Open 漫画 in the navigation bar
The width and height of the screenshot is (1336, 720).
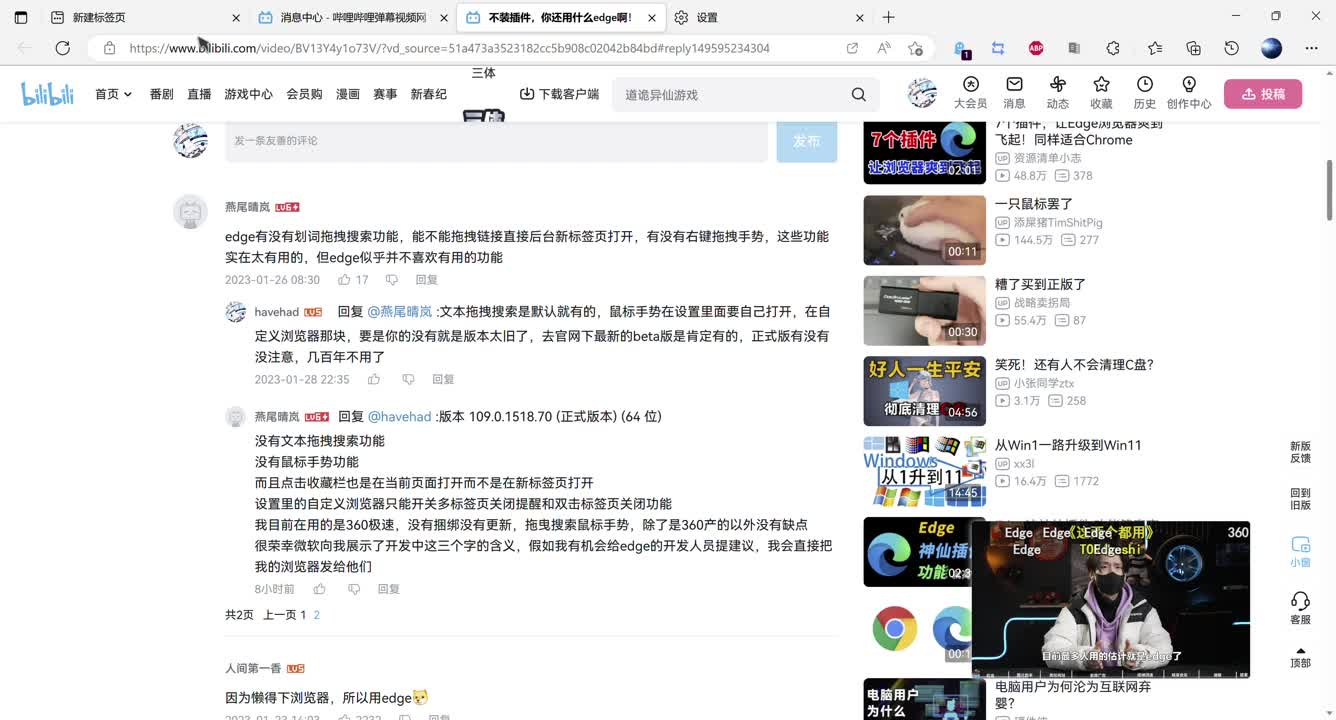(348, 94)
